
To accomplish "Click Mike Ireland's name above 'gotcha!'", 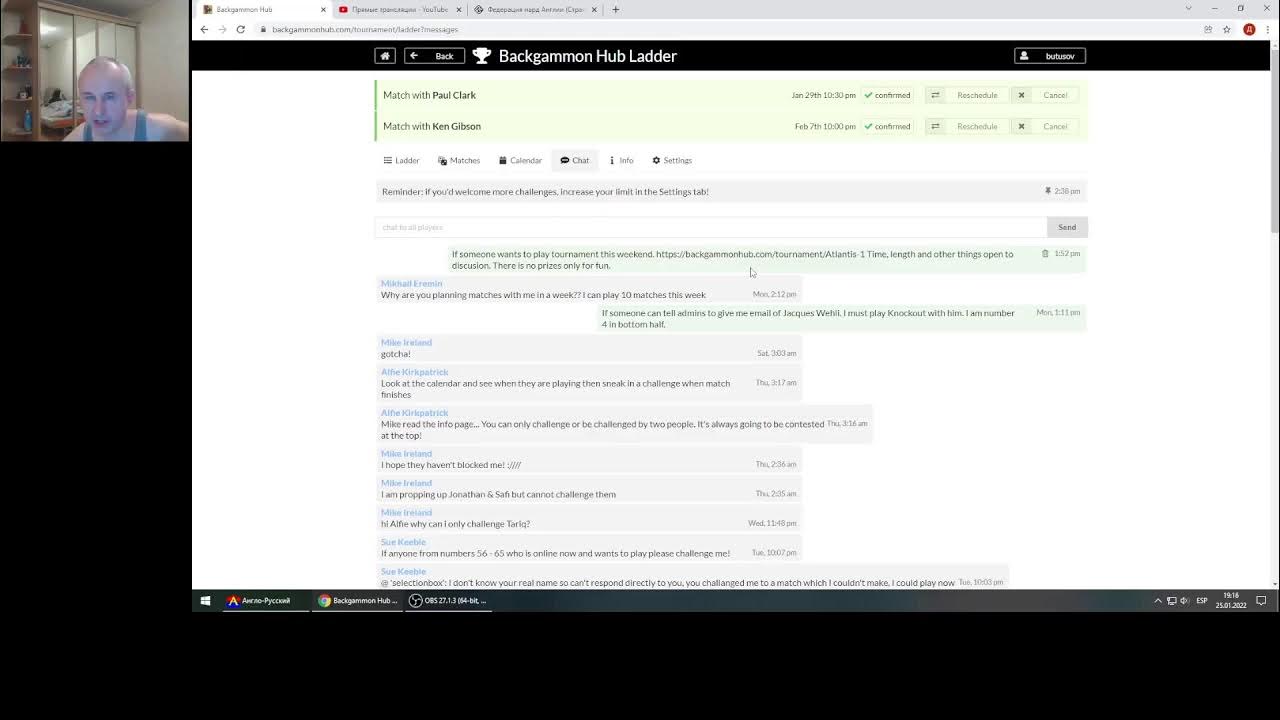I will click(x=406, y=342).
